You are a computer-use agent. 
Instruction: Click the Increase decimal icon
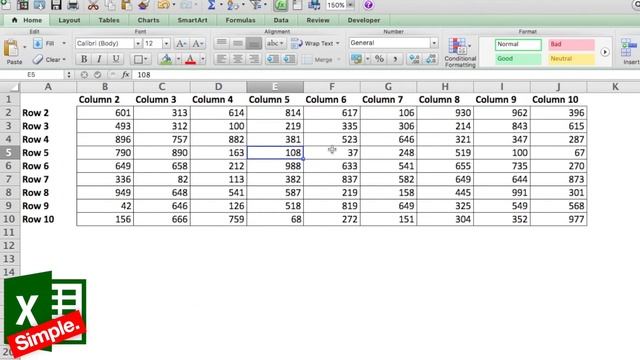(414, 59)
